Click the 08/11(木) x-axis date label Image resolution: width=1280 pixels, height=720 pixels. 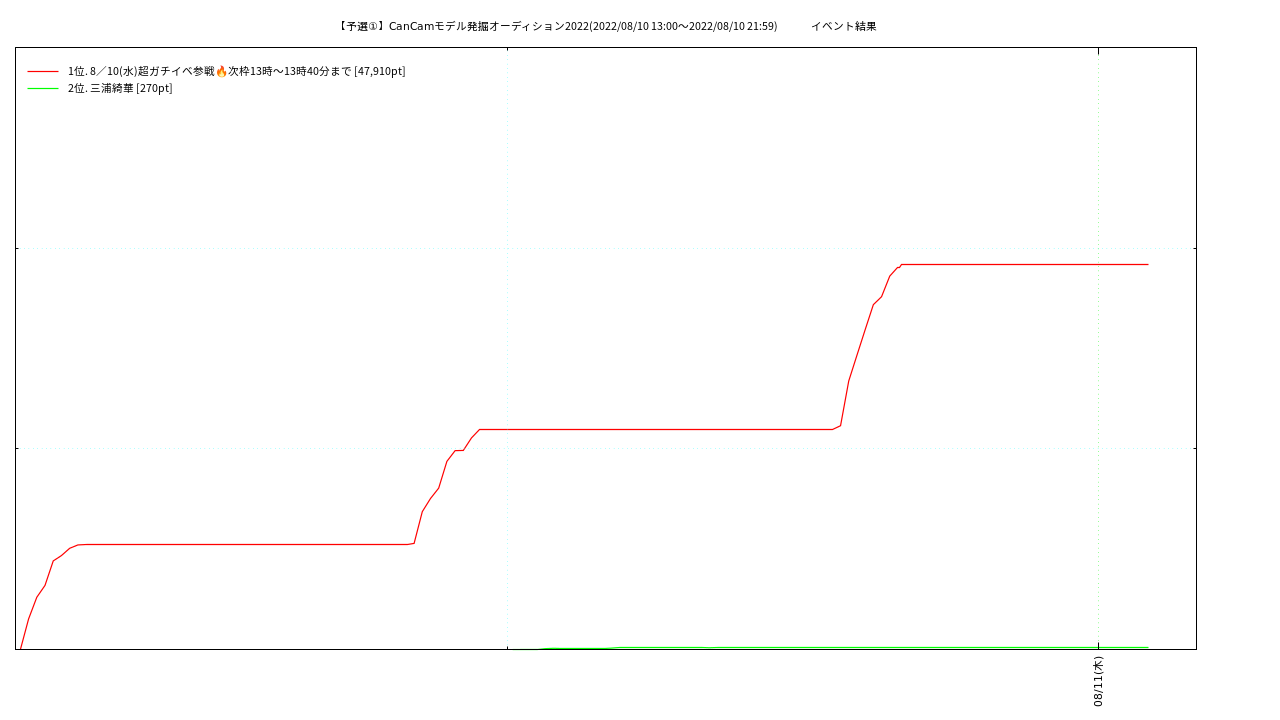click(1098, 681)
